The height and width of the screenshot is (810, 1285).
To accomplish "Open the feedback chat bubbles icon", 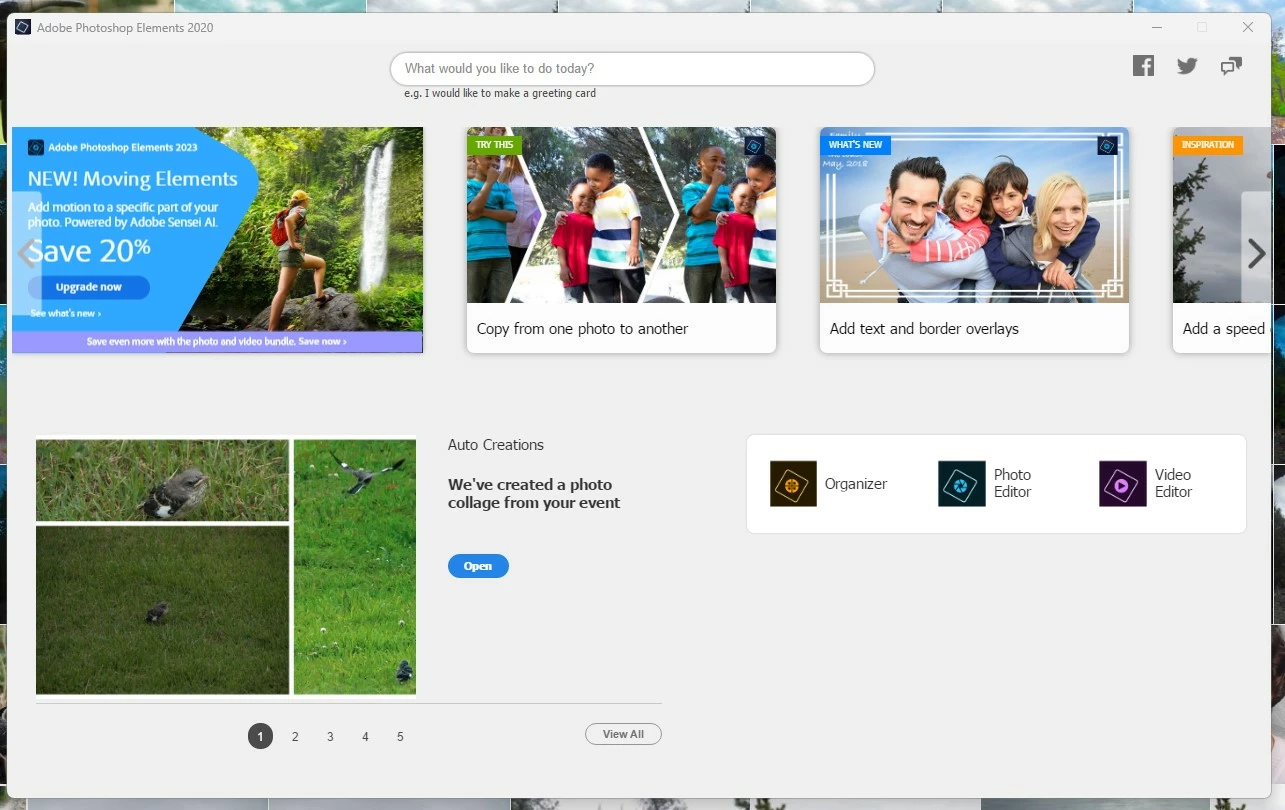I will pyautogui.click(x=1231, y=66).
